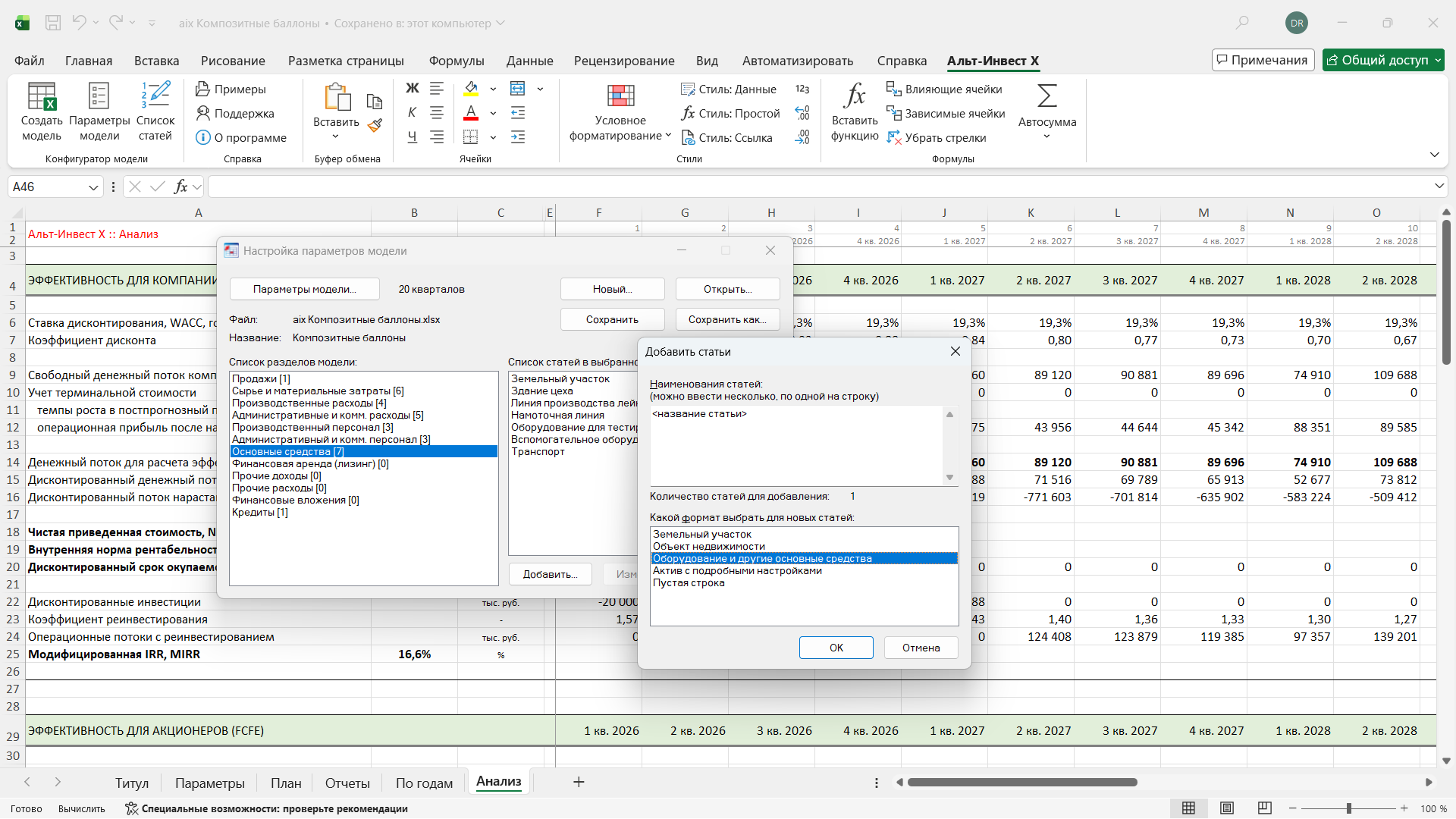Open the Вставить paste dropdown arrow
1456x819 pixels.
335,137
